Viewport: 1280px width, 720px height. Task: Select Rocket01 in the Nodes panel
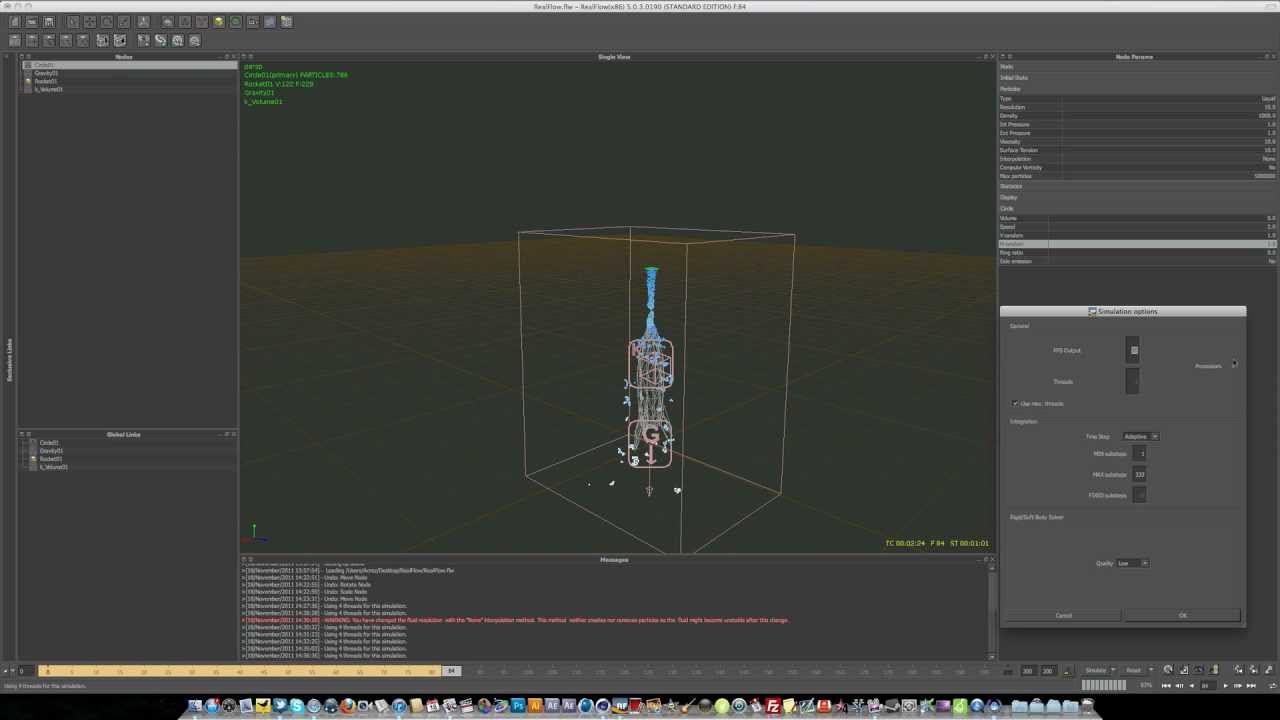(46, 81)
